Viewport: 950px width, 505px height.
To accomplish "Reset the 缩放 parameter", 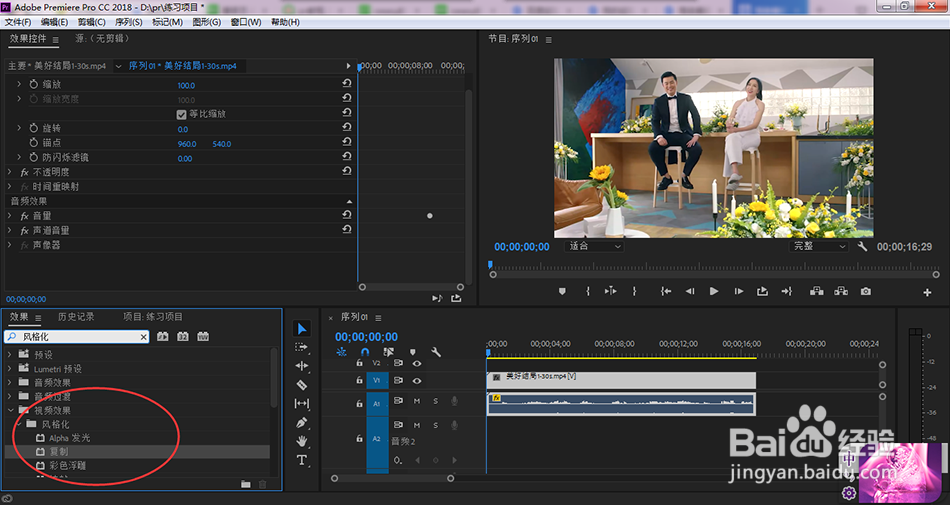I will tap(347, 84).
